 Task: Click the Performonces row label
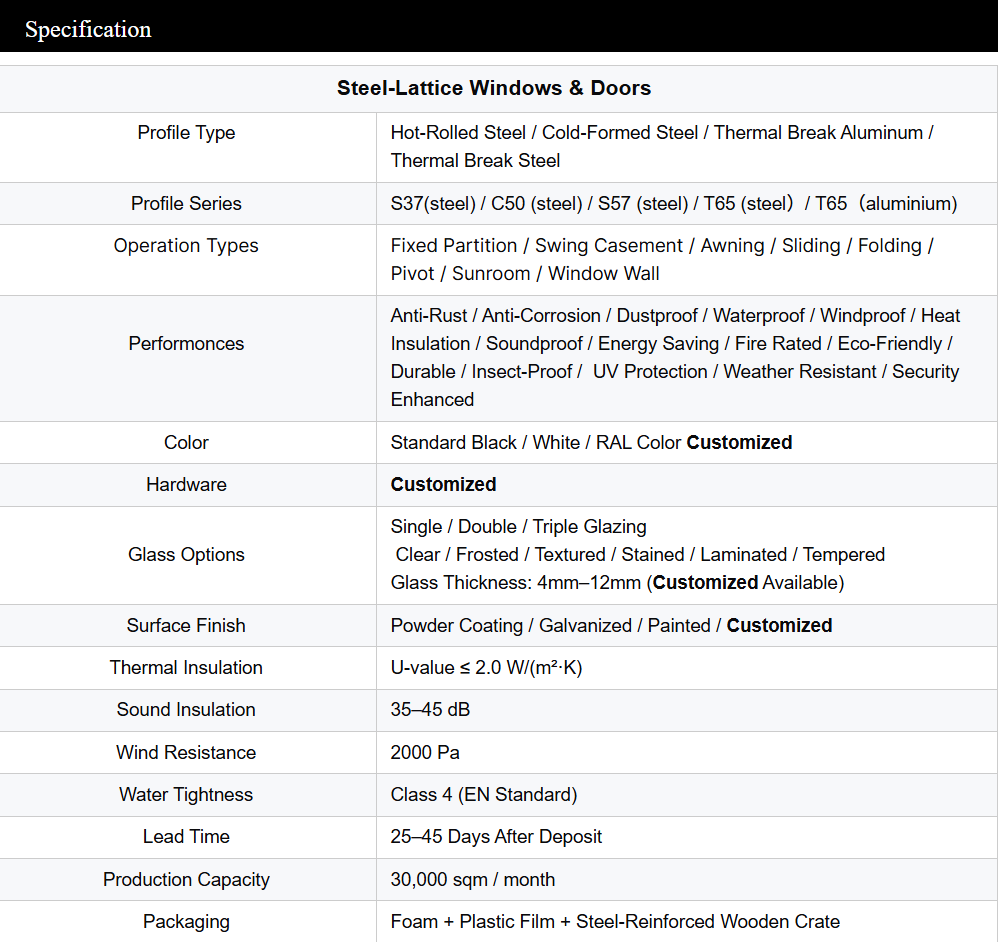(x=186, y=344)
